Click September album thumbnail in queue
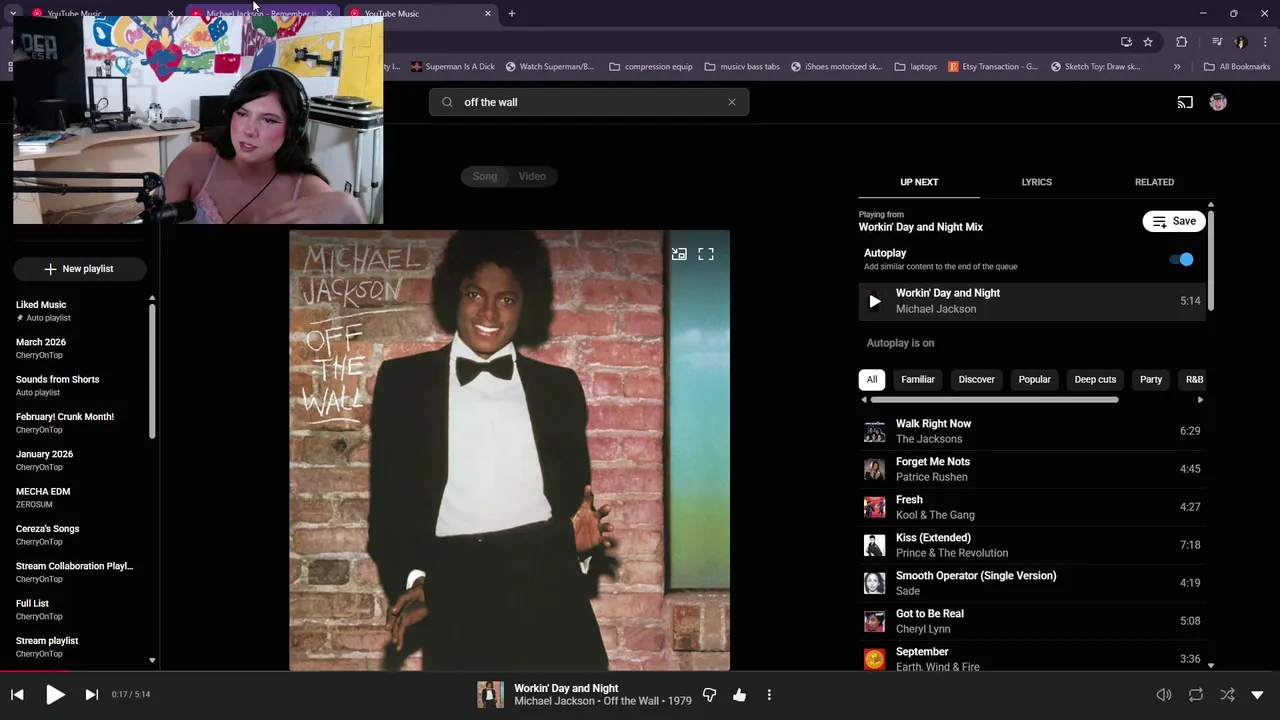This screenshot has height=720, width=1280. (x=875, y=659)
